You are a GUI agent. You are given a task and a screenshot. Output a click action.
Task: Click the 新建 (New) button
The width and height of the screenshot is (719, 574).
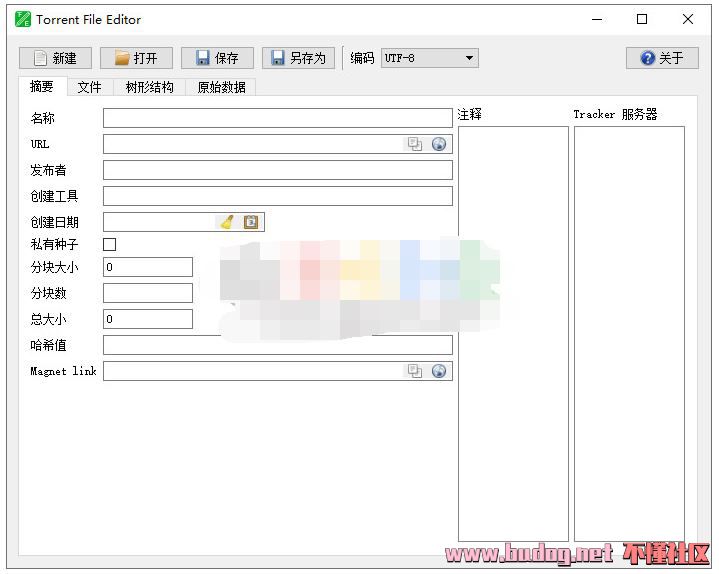[x=55, y=58]
